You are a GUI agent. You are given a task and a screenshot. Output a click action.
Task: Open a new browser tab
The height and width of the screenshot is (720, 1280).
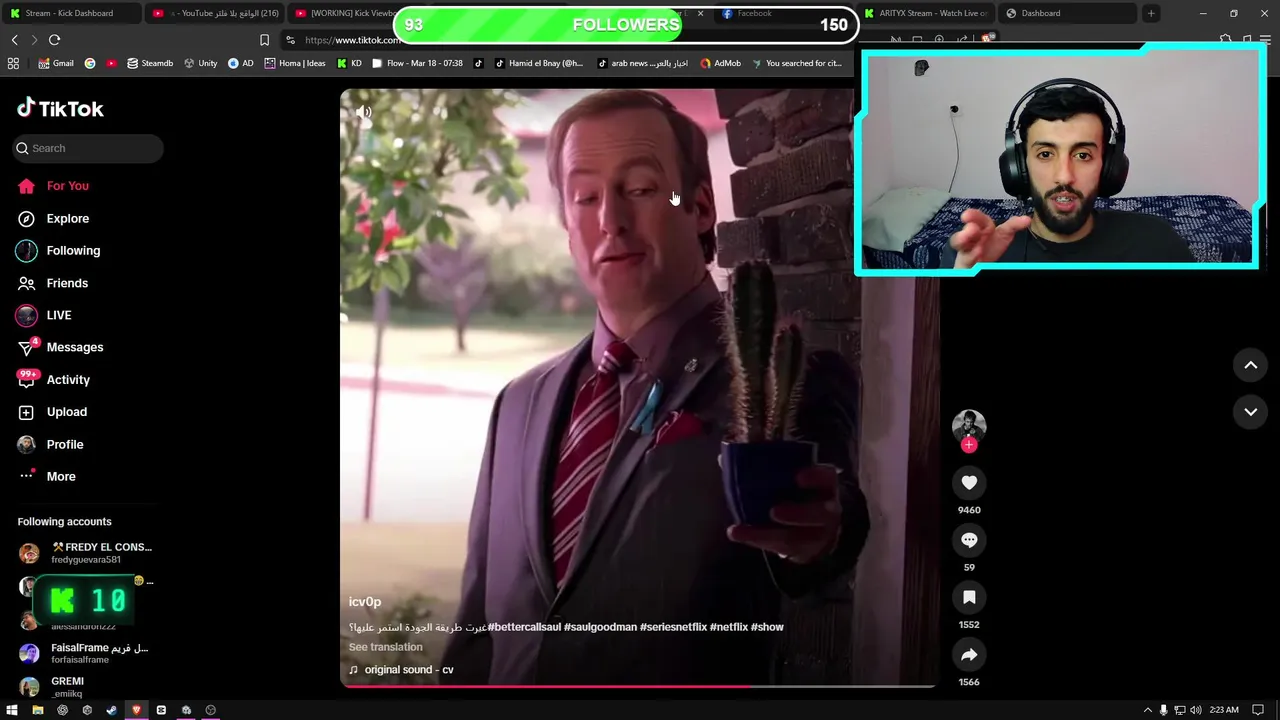pyautogui.click(x=1151, y=13)
